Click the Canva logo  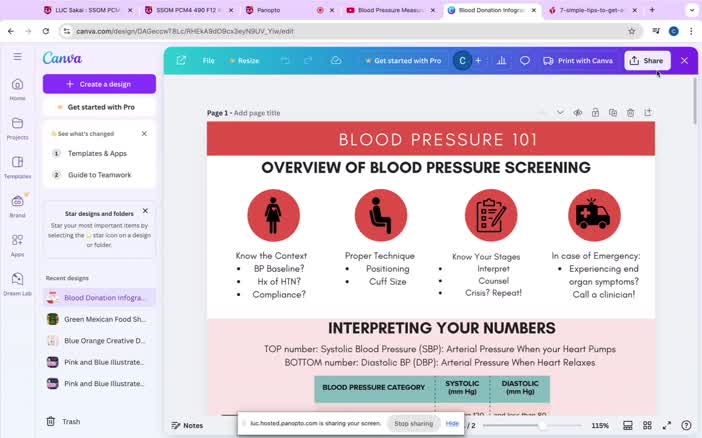click(x=62, y=58)
